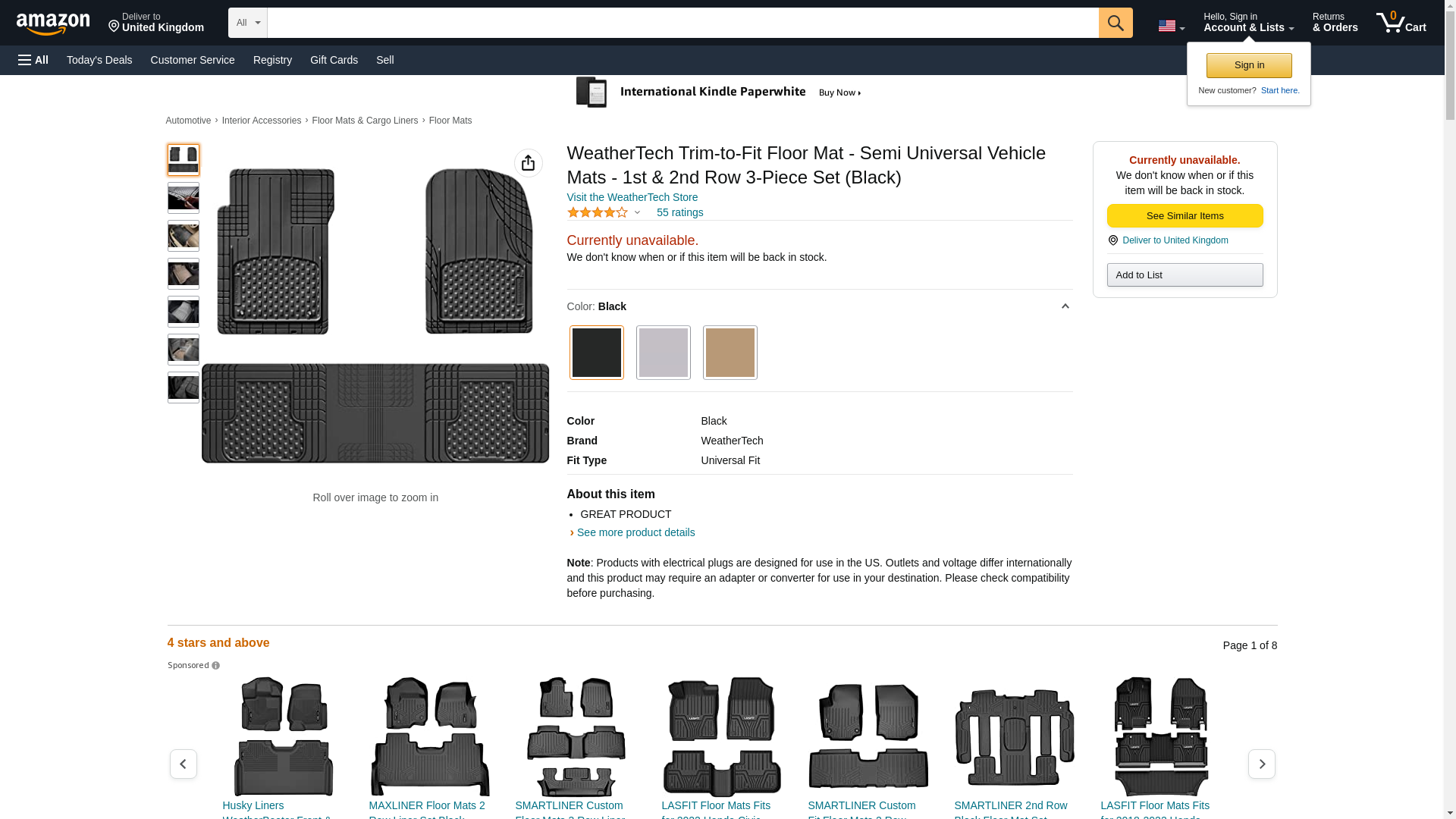Click the sponsored info icon
The width and height of the screenshot is (1456, 819).
point(215,666)
